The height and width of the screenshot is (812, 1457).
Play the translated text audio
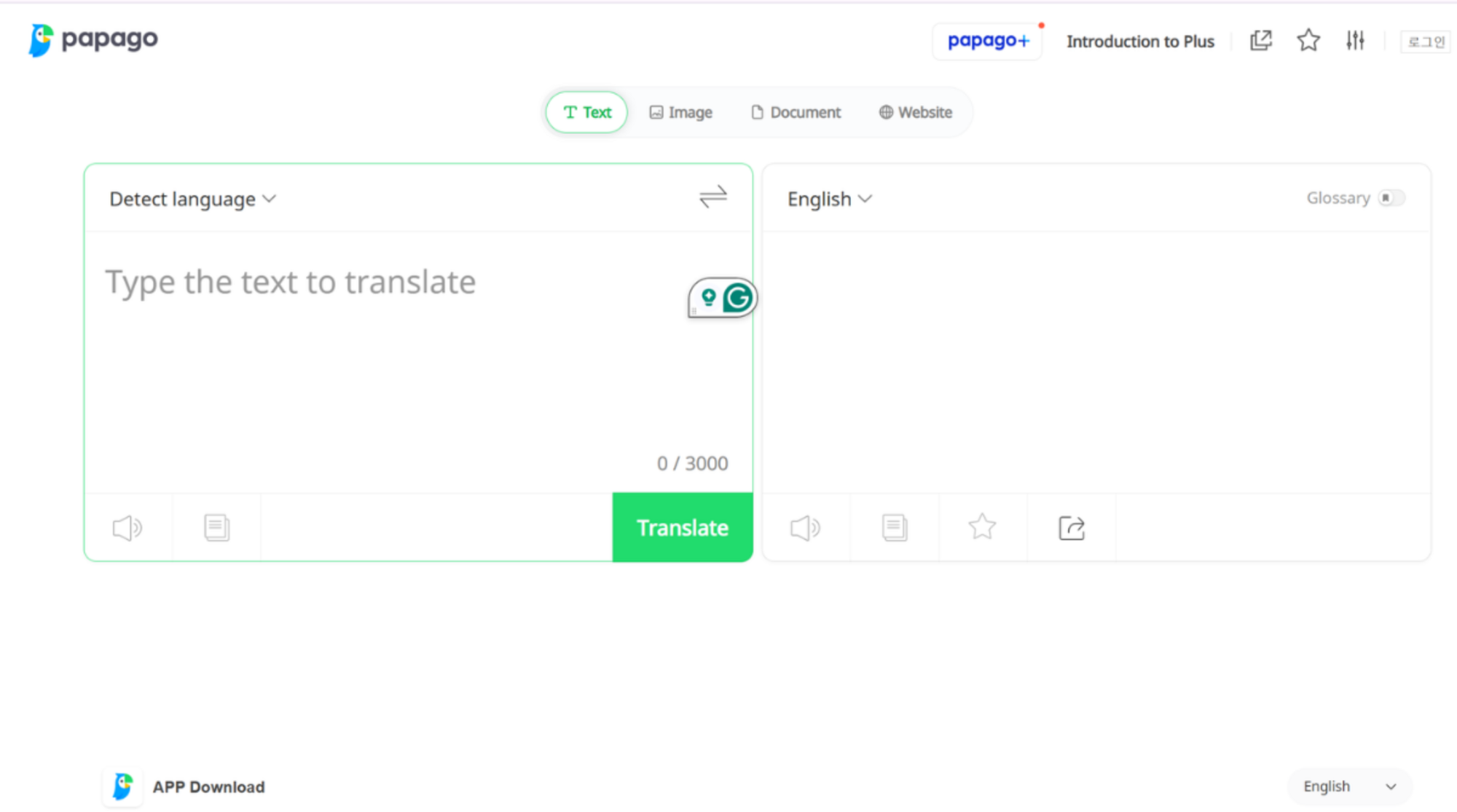point(805,527)
